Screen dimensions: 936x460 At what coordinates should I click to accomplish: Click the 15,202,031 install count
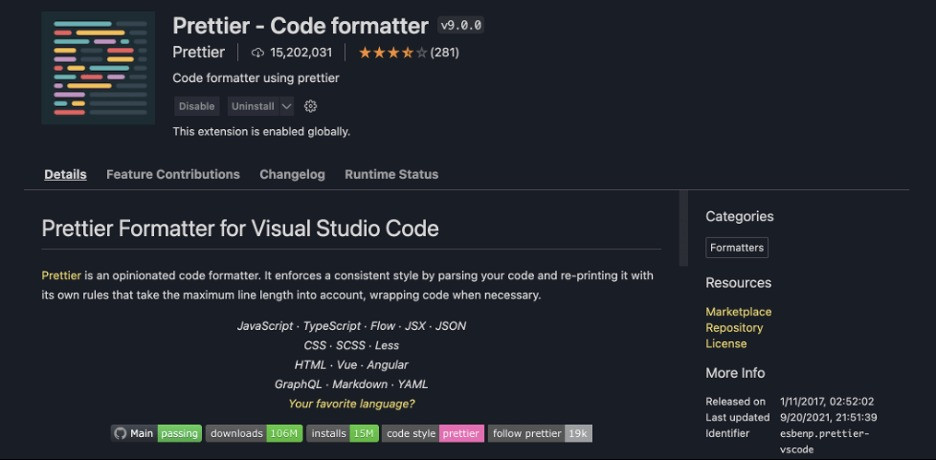point(301,53)
